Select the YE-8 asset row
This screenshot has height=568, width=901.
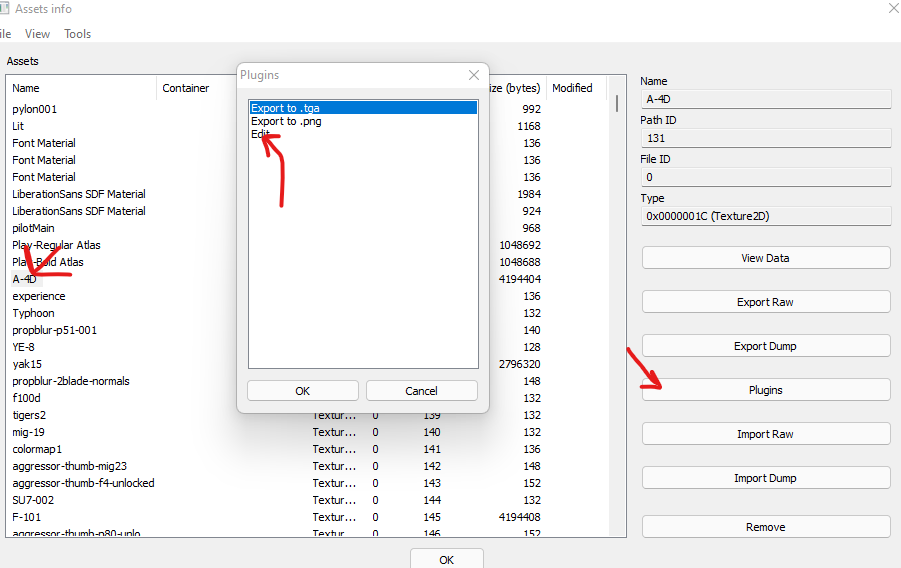24,347
